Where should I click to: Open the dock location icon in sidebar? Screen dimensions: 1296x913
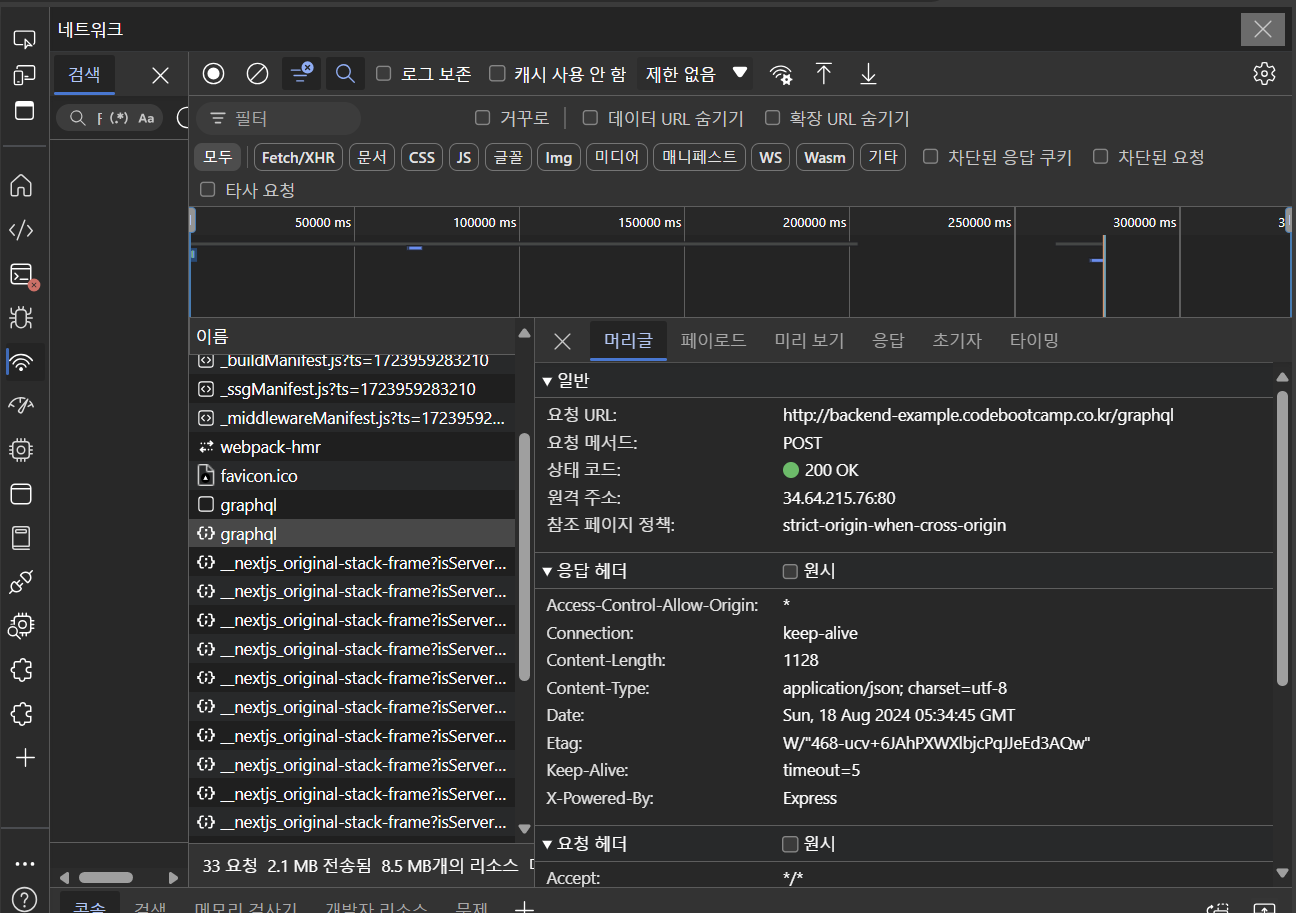pyautogui.click(x=24, y=110)
